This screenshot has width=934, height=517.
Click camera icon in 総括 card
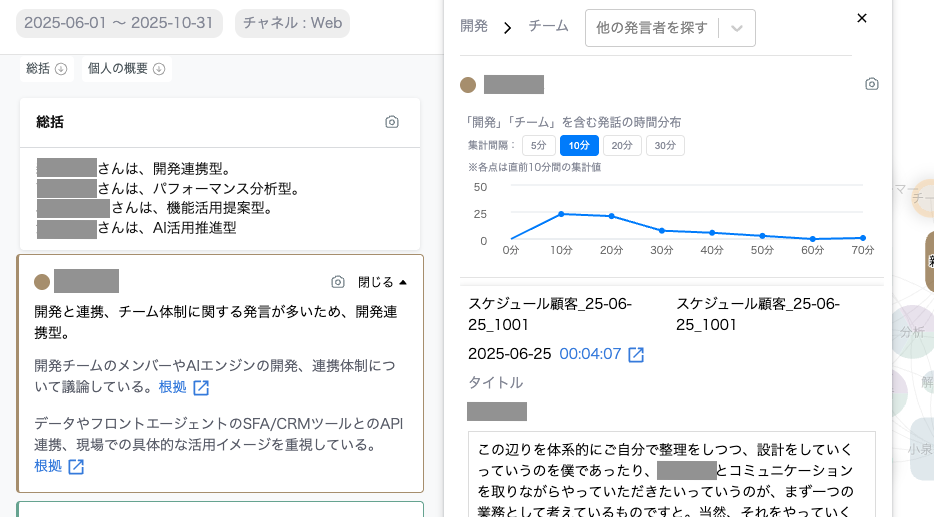point(392,122)
